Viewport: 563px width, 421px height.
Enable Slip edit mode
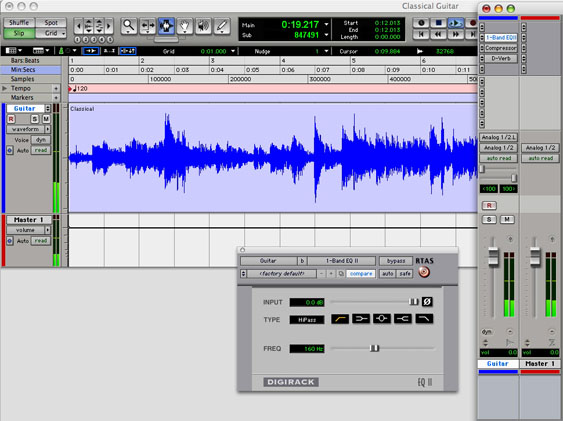click(x=19, y=33)
